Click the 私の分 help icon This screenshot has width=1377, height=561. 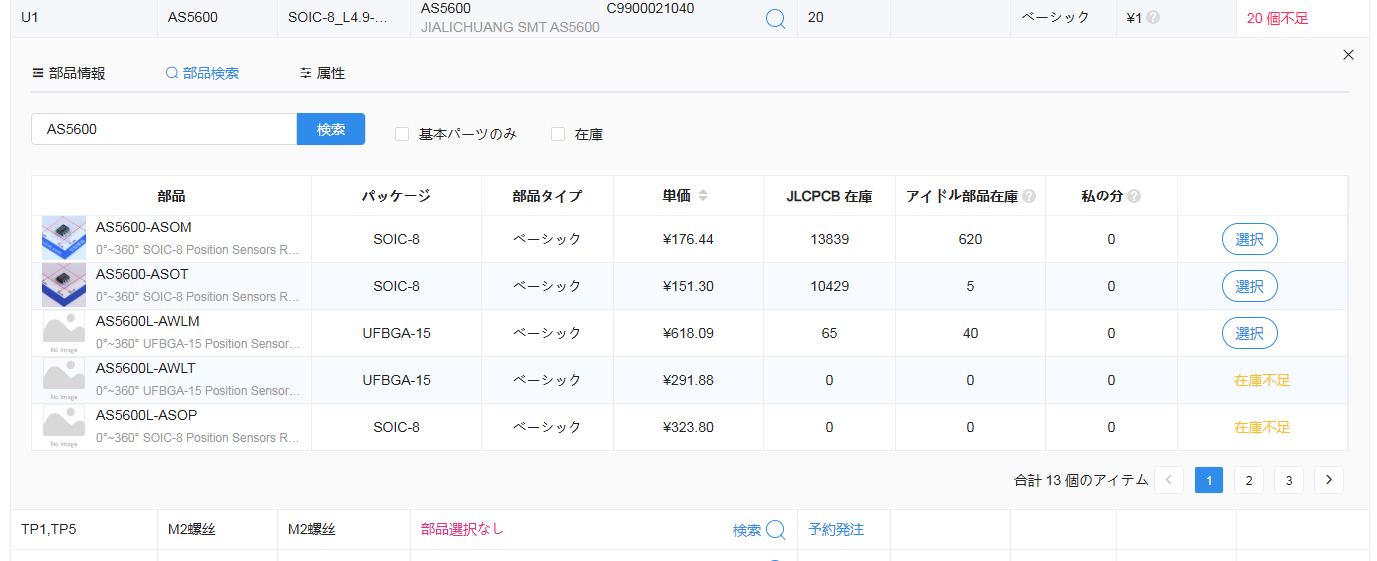pos(1134,197)
